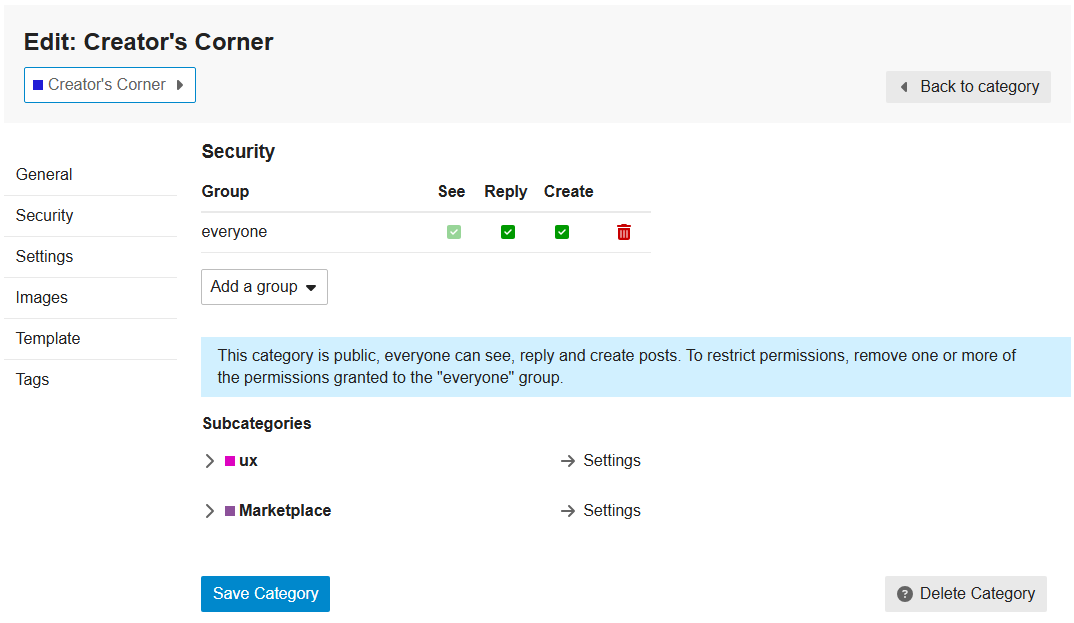Click the bold Security section heading

coord(238,151)
